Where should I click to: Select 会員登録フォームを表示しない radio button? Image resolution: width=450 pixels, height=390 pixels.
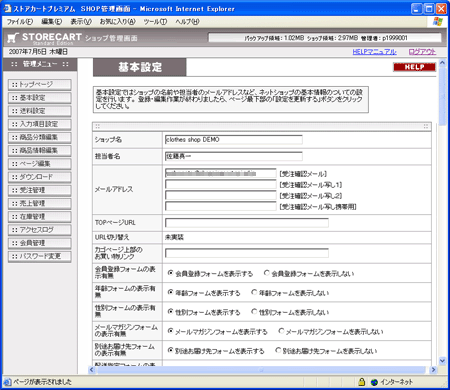coord(266,273)
